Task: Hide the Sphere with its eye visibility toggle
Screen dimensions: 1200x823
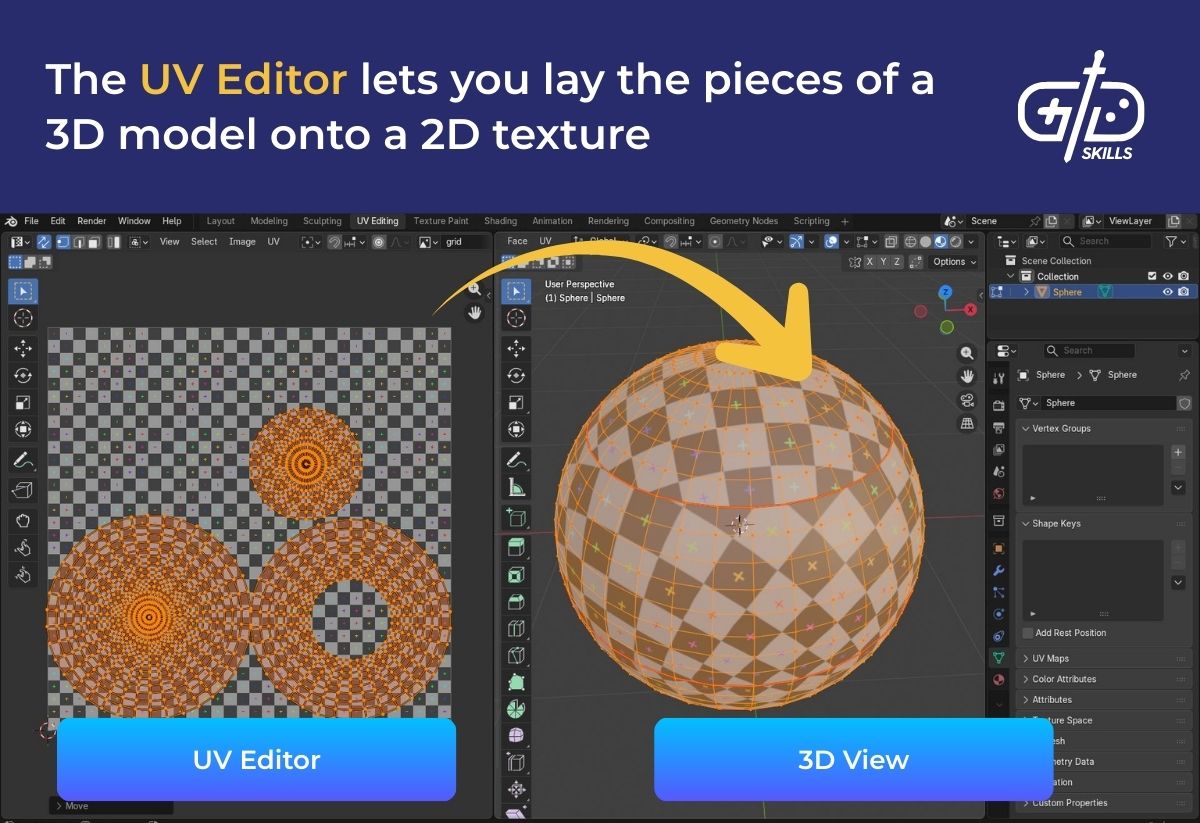Action: point(1167,292)
